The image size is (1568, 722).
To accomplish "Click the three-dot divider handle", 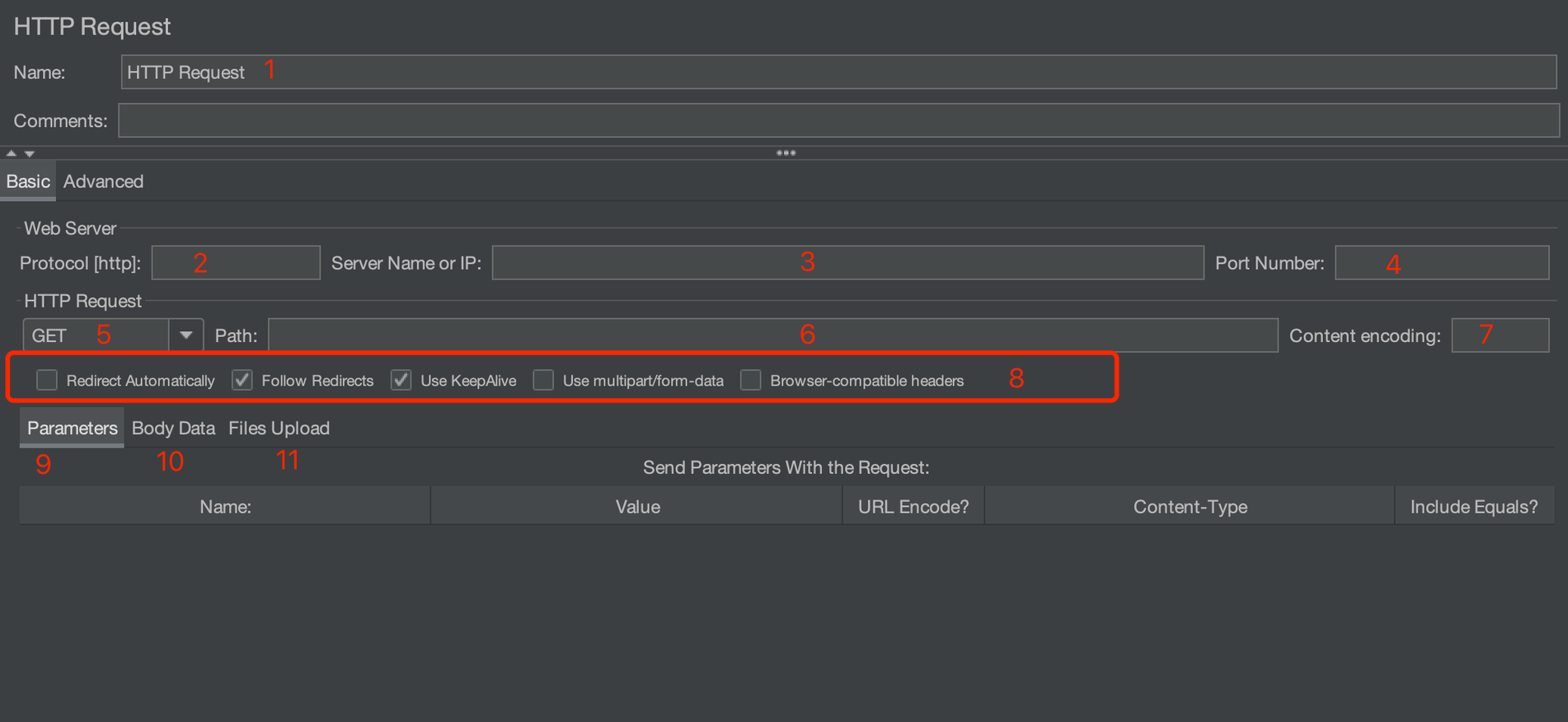I will coord(786,153).
